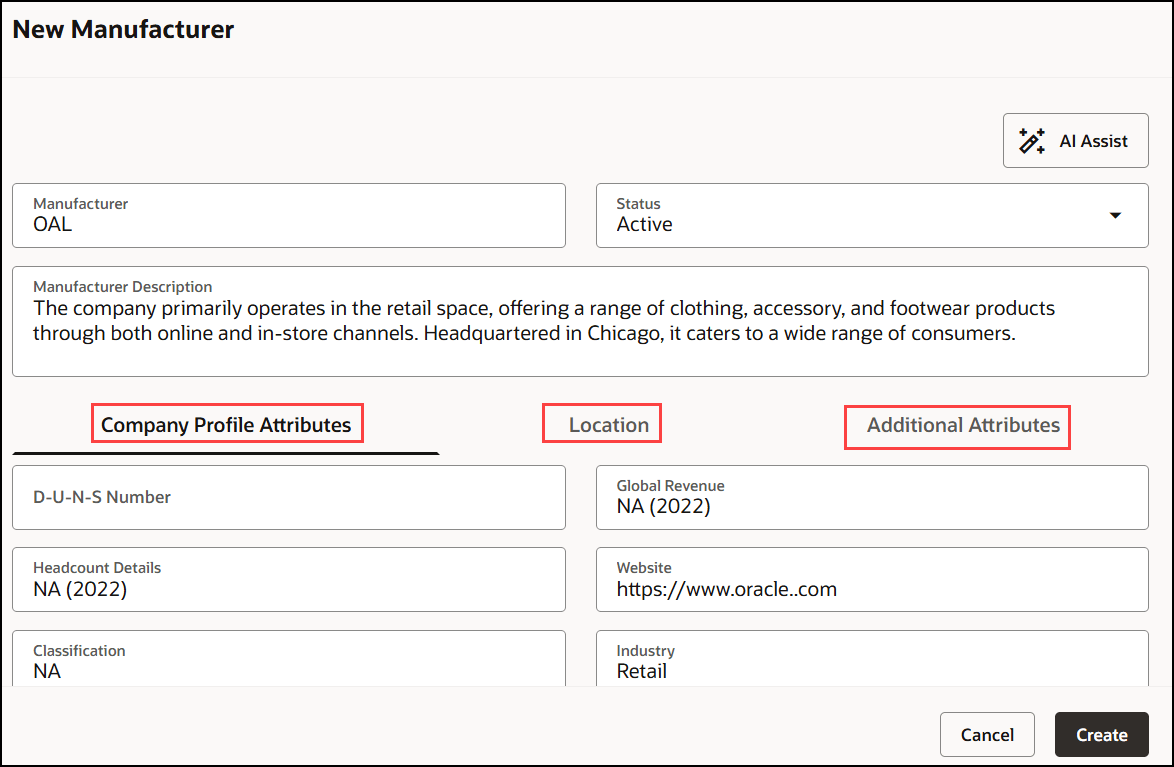Click the Status dropdown arrow
This screenshot has width=1174, height=767.
tap(1113, 215)
